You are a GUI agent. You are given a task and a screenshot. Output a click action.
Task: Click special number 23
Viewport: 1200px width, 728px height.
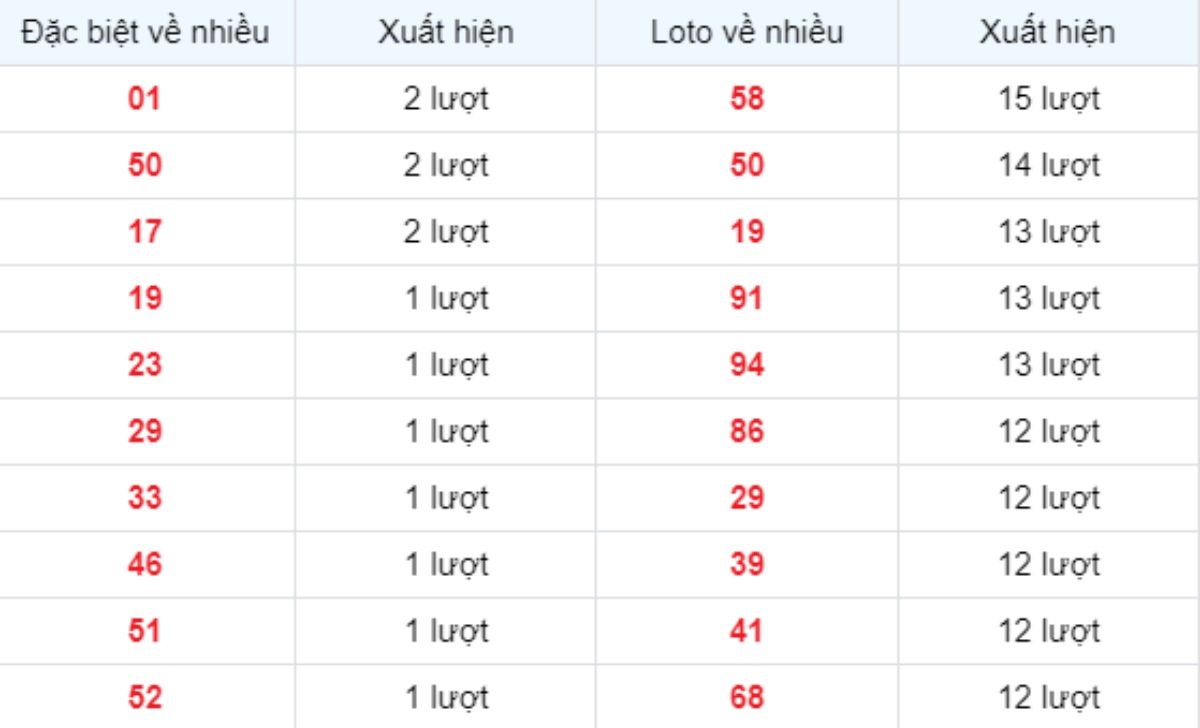pos(145,365)
